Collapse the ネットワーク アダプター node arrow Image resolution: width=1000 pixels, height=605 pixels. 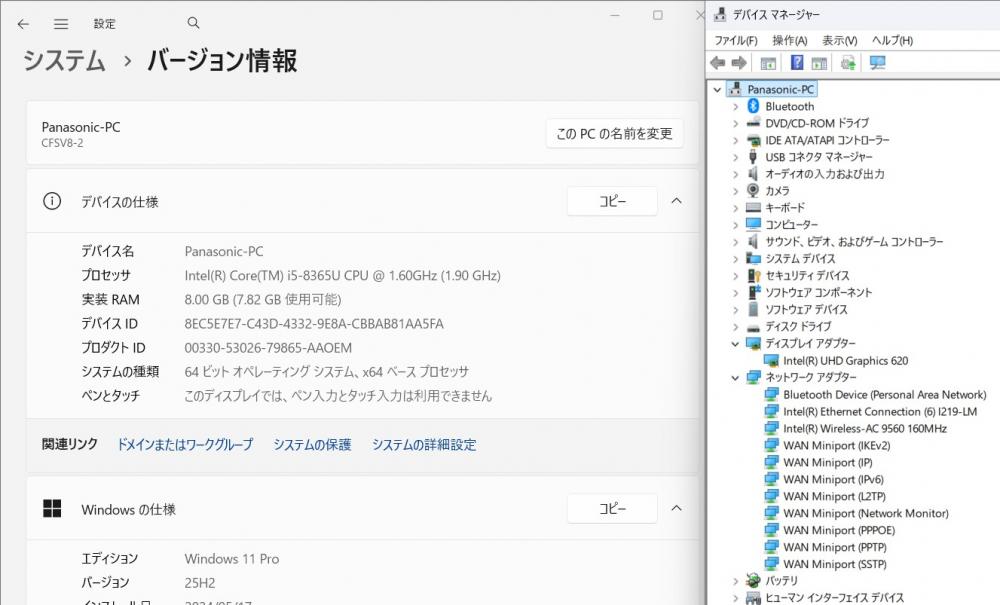tap(735, 377)
